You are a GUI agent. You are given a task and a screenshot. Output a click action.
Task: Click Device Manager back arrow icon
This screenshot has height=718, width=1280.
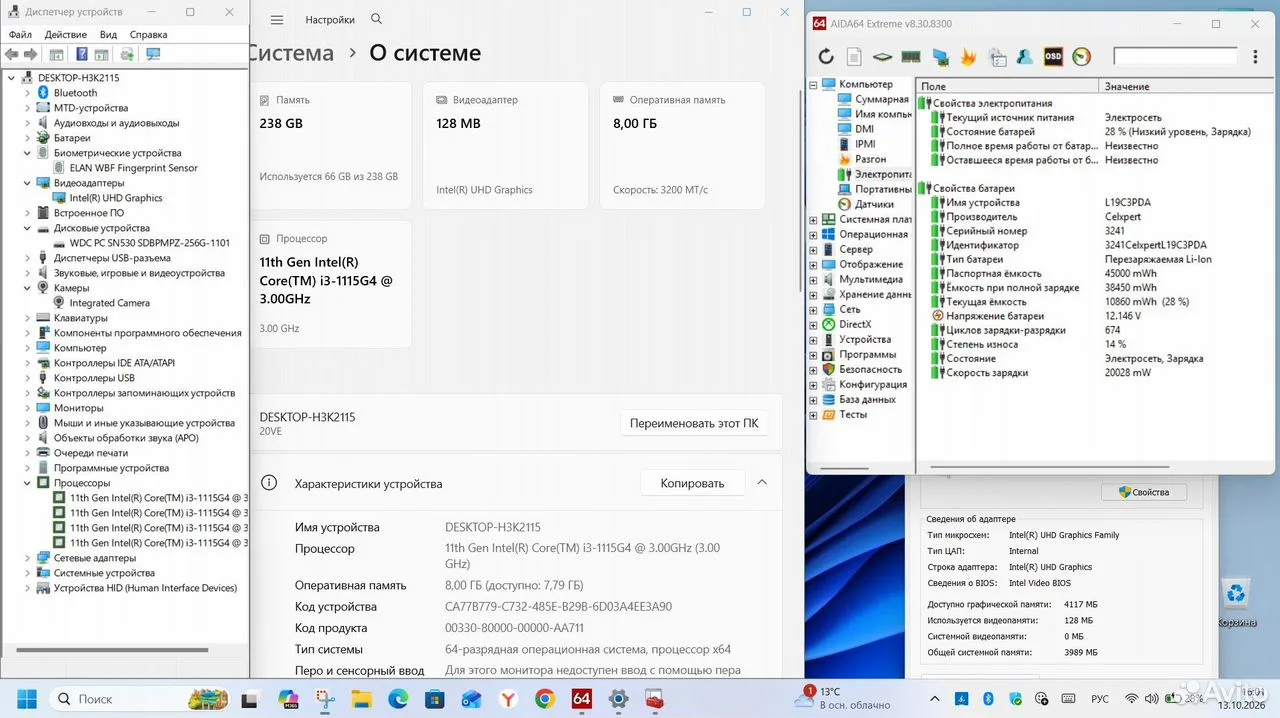(x=11, y=55)
